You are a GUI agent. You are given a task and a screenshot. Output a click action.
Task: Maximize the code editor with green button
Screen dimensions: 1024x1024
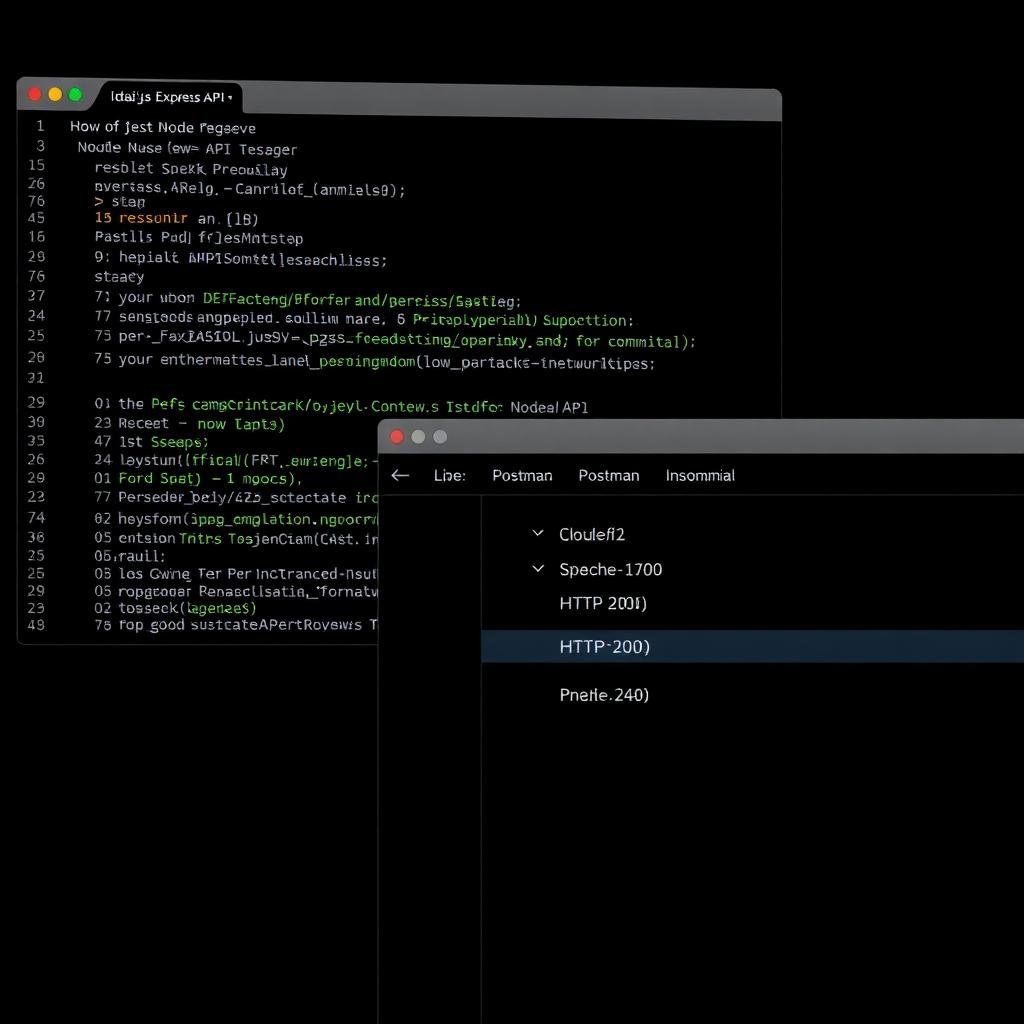click(x=75, y=94)
